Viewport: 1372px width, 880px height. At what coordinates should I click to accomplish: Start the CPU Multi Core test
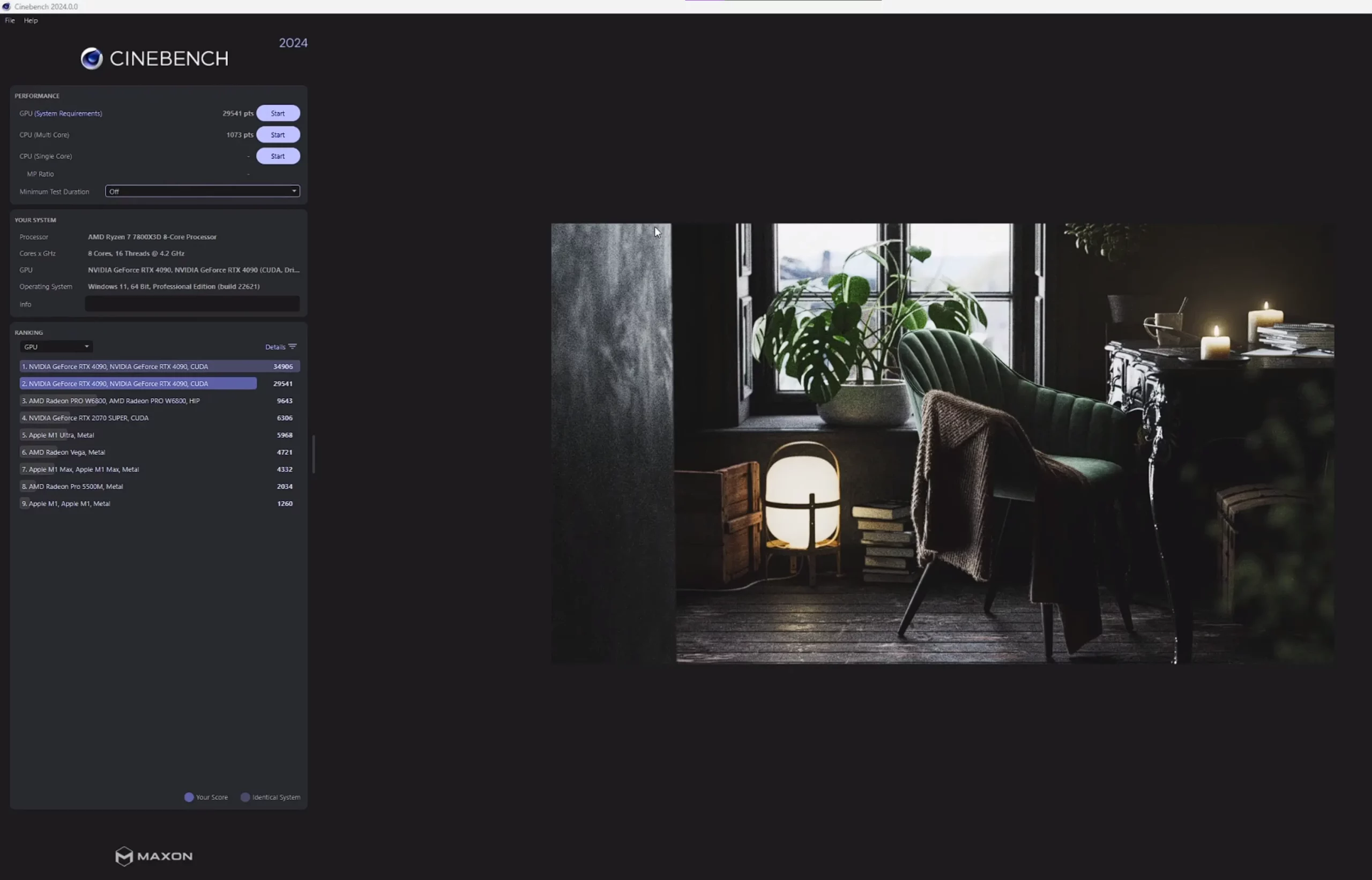[278, 135]
